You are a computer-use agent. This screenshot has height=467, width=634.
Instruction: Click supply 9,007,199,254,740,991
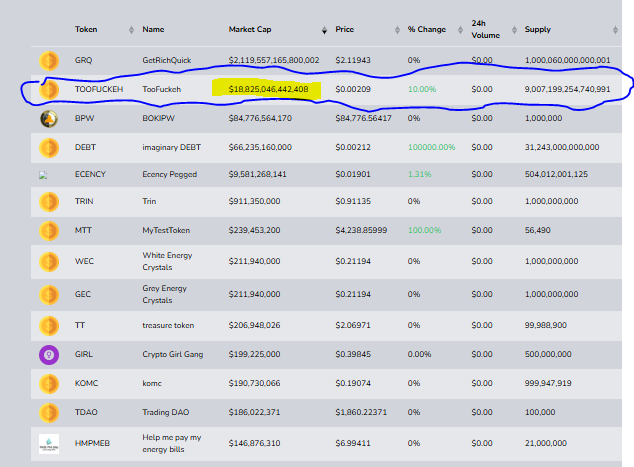tap(568, 89)
